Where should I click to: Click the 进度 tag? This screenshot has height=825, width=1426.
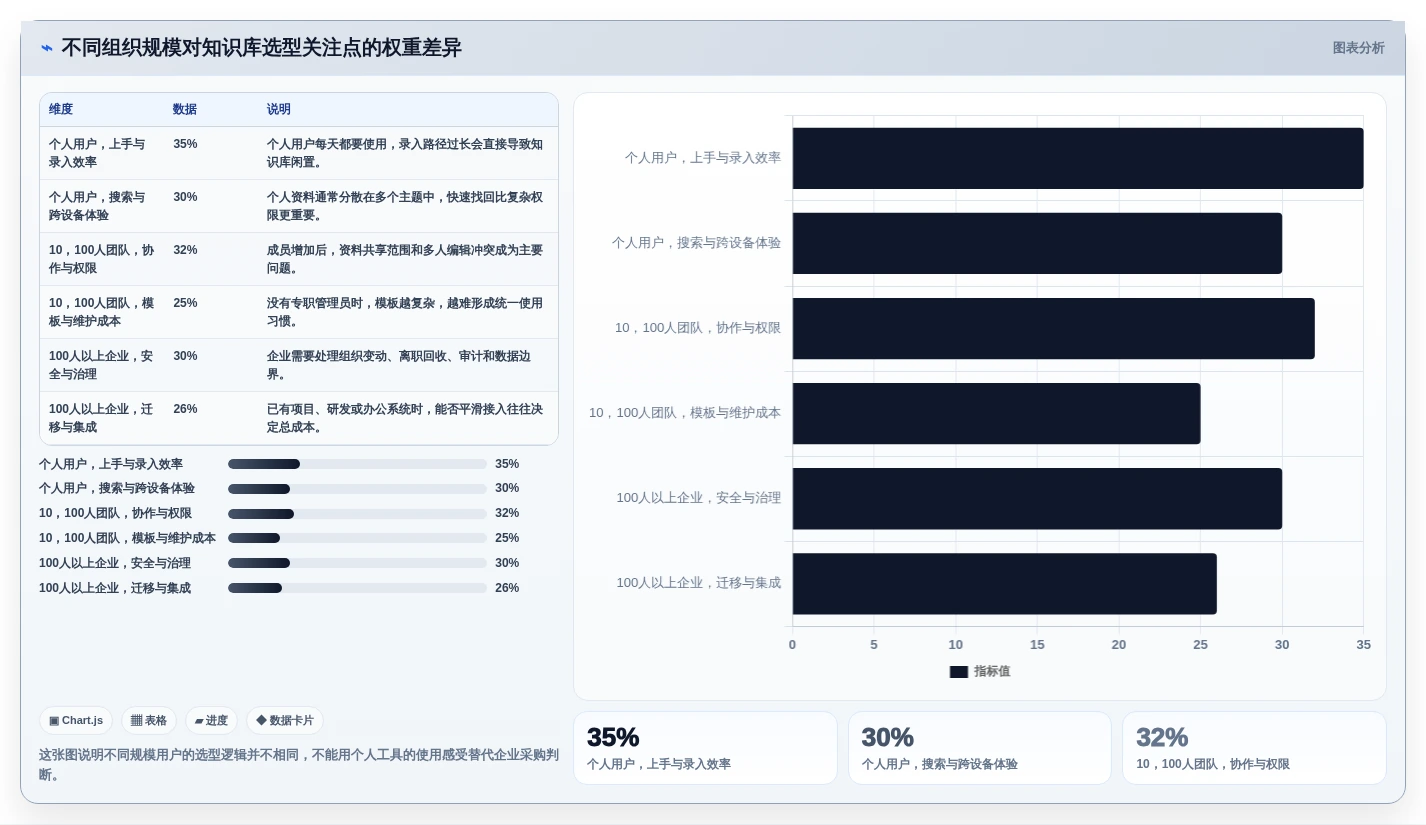point(211,720)
